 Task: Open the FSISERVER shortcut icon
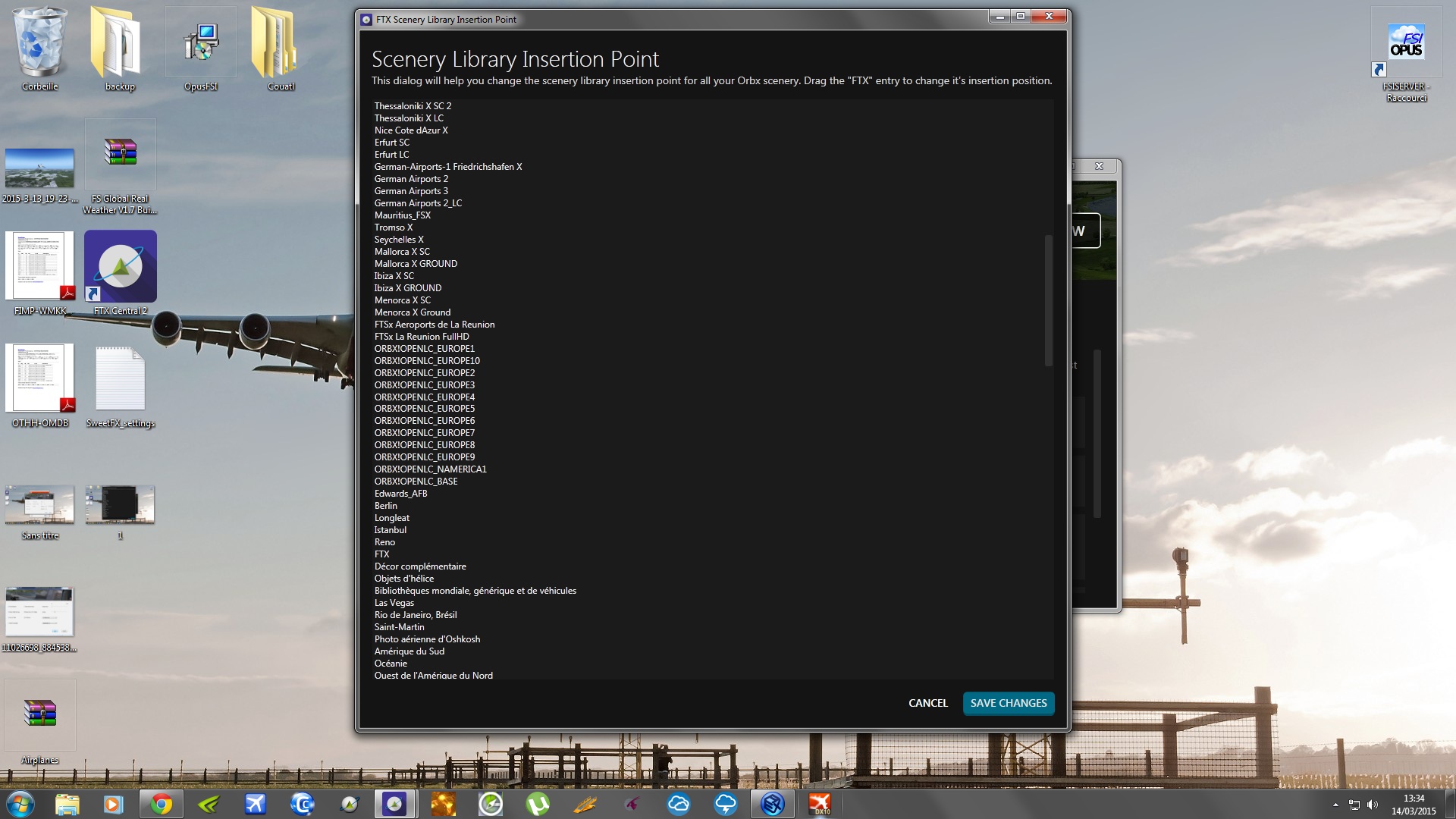point(1406,55)
